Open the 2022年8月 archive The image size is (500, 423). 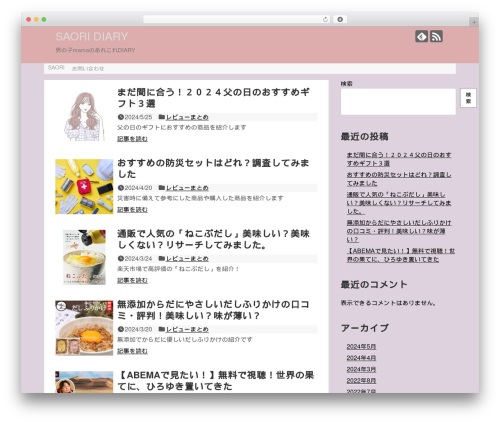361,381
